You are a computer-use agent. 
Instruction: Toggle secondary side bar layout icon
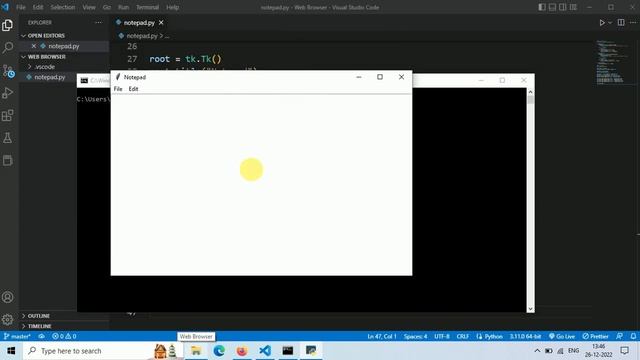tap(562, 7)
